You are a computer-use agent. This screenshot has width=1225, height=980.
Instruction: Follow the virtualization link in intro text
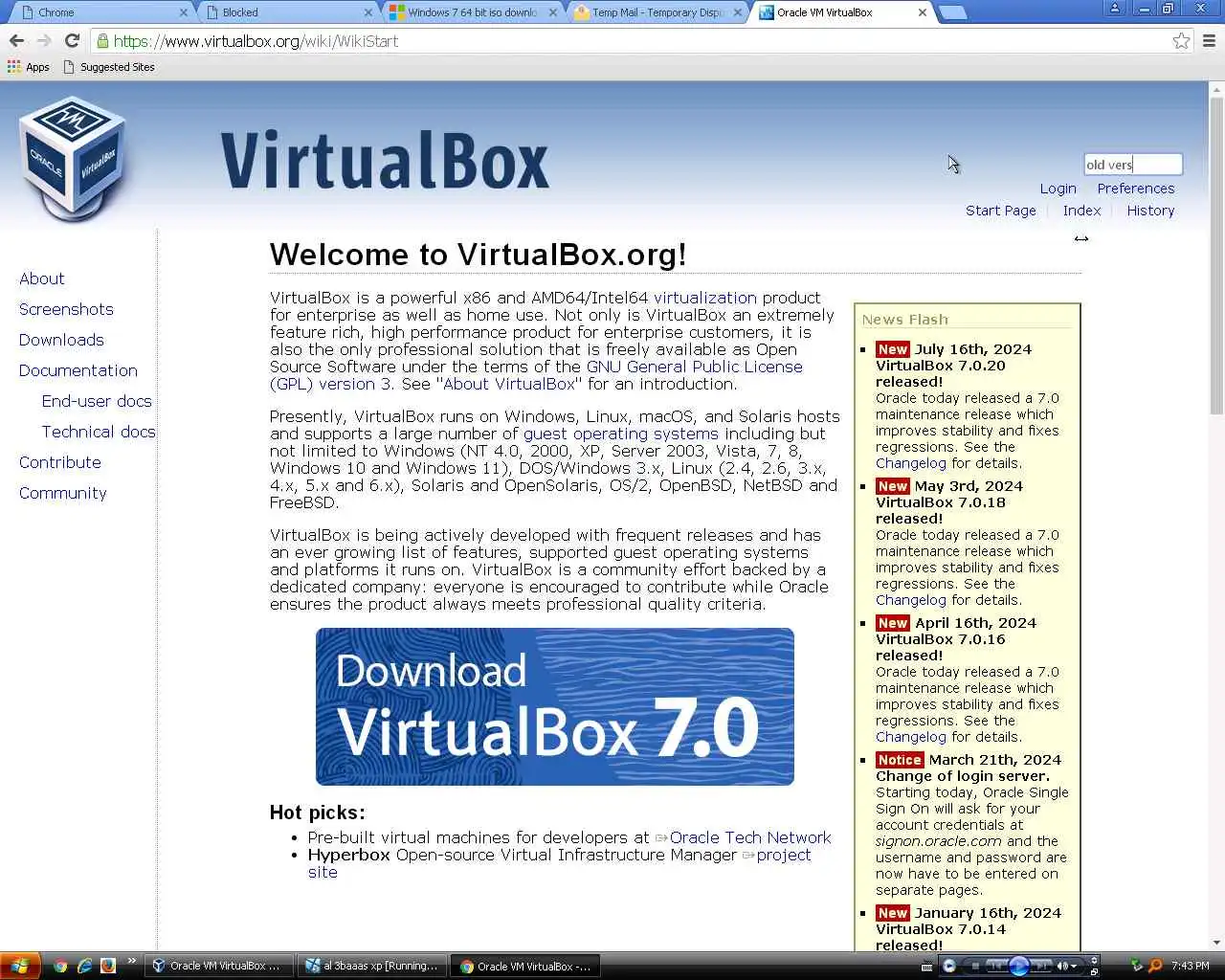704,298
